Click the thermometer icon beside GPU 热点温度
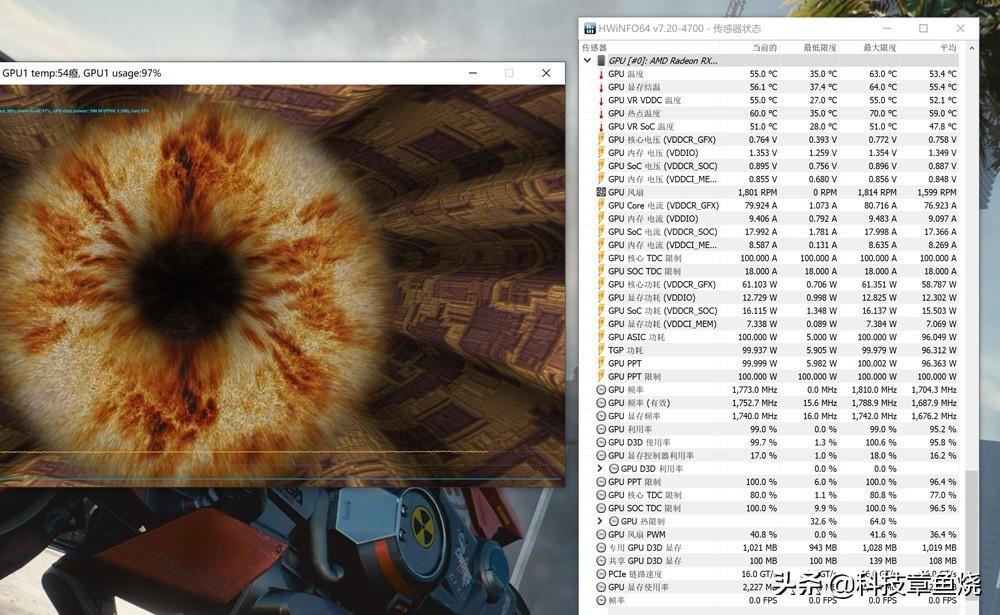Screen dimensions: 1000x615 601,114
